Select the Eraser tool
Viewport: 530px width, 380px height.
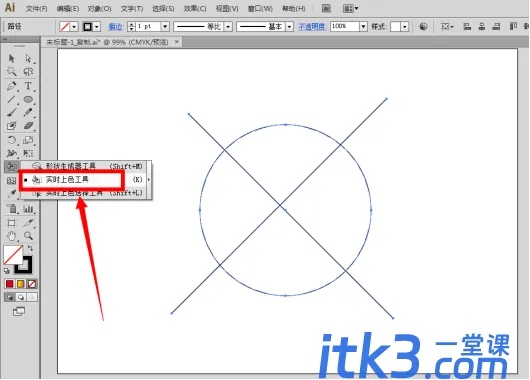(x=28, y=126)
